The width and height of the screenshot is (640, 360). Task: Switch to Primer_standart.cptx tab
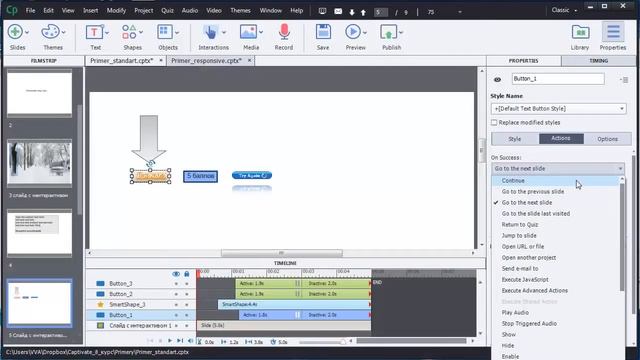[122, 60]
